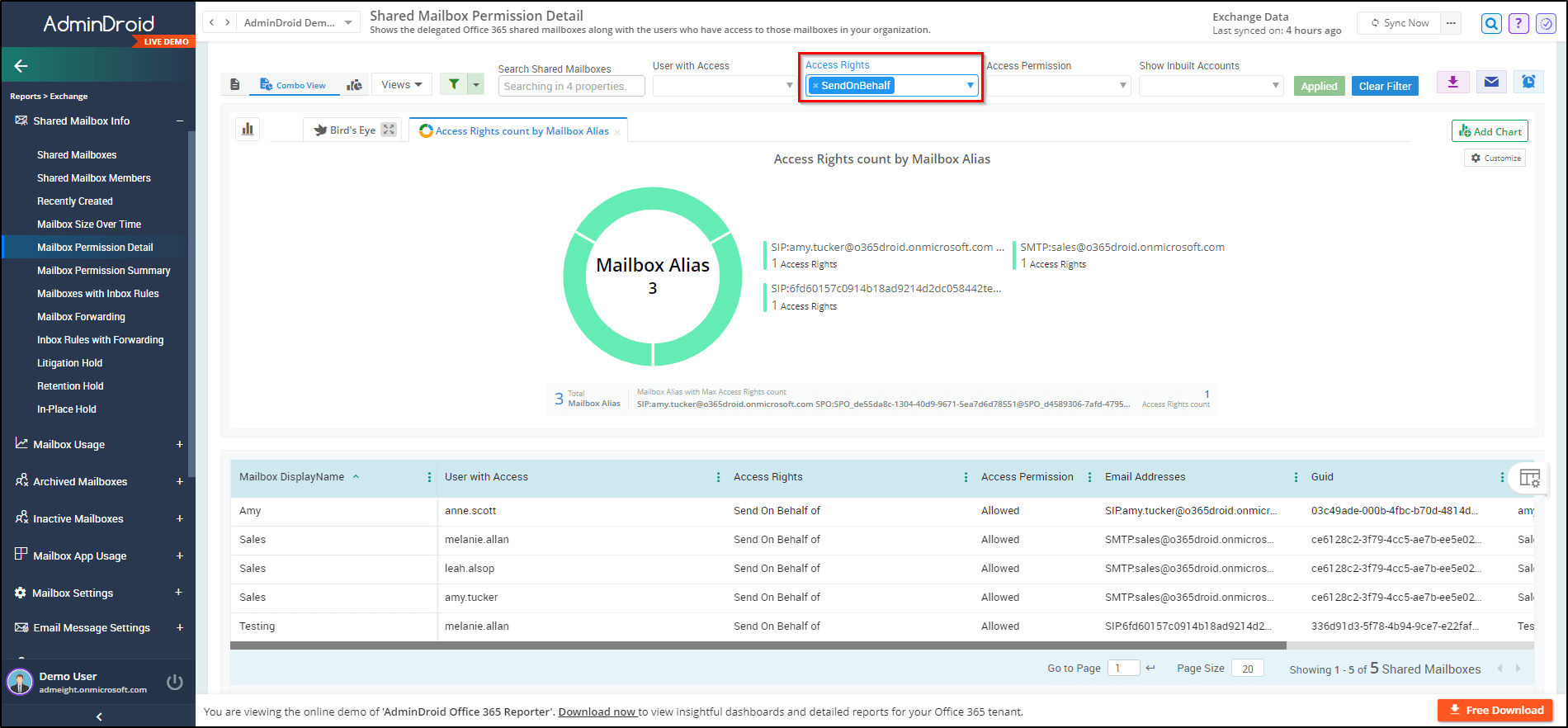Click the purple download export icon
The image size is (1568, 728).
(x=1453, y=83)
